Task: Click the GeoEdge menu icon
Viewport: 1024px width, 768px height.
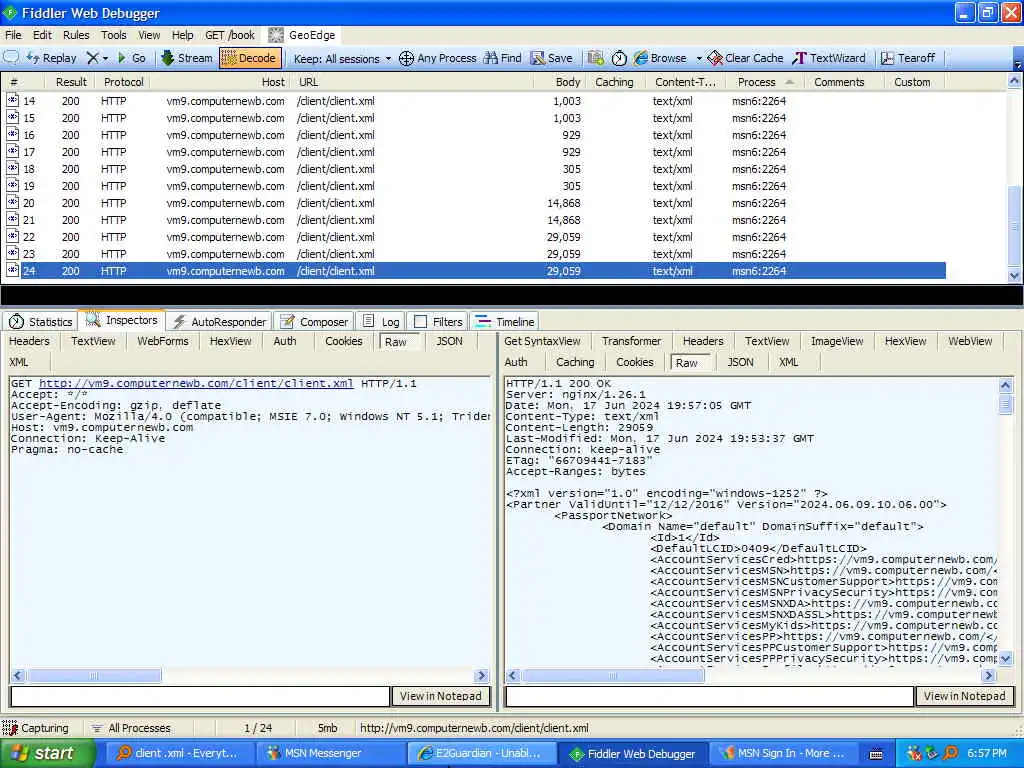Action: tap(276, 35)
